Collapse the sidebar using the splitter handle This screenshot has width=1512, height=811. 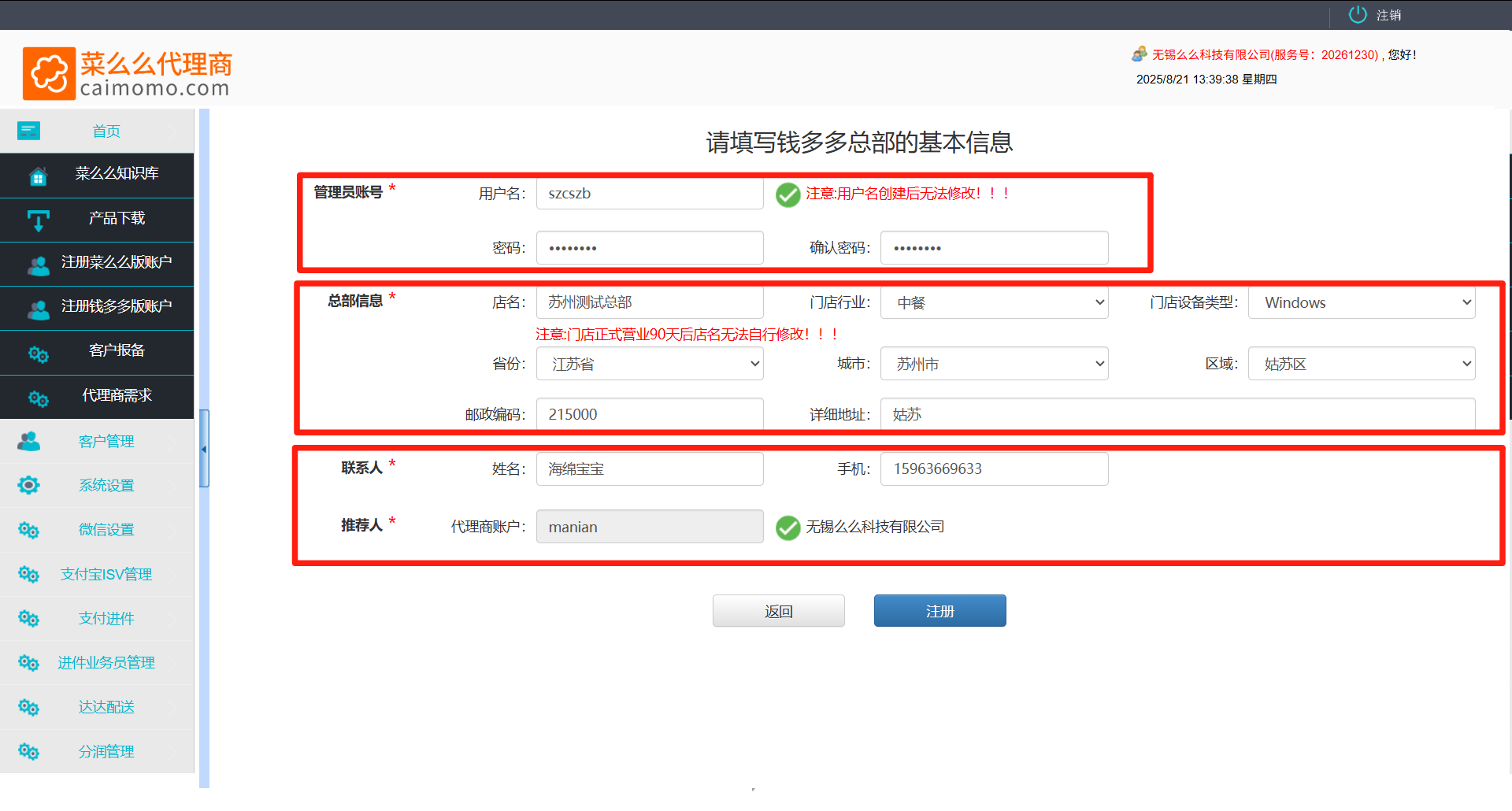204,449
